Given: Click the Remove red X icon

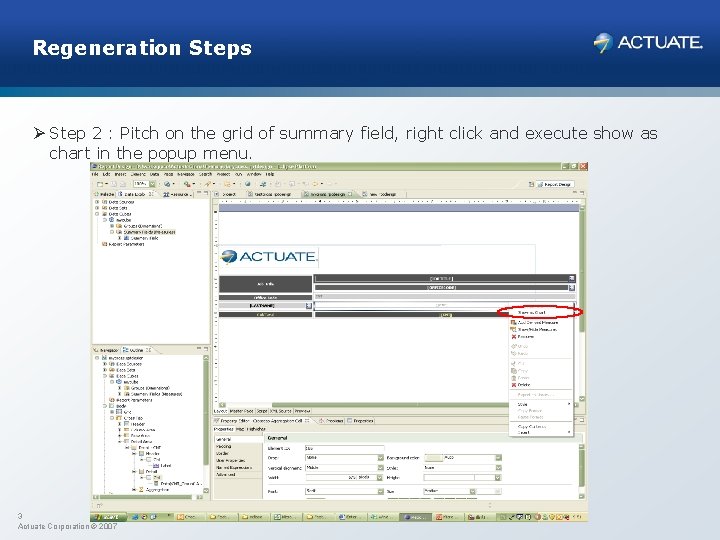Looking at the screenshot, I should pyautogui.click(x=514, y=337).
